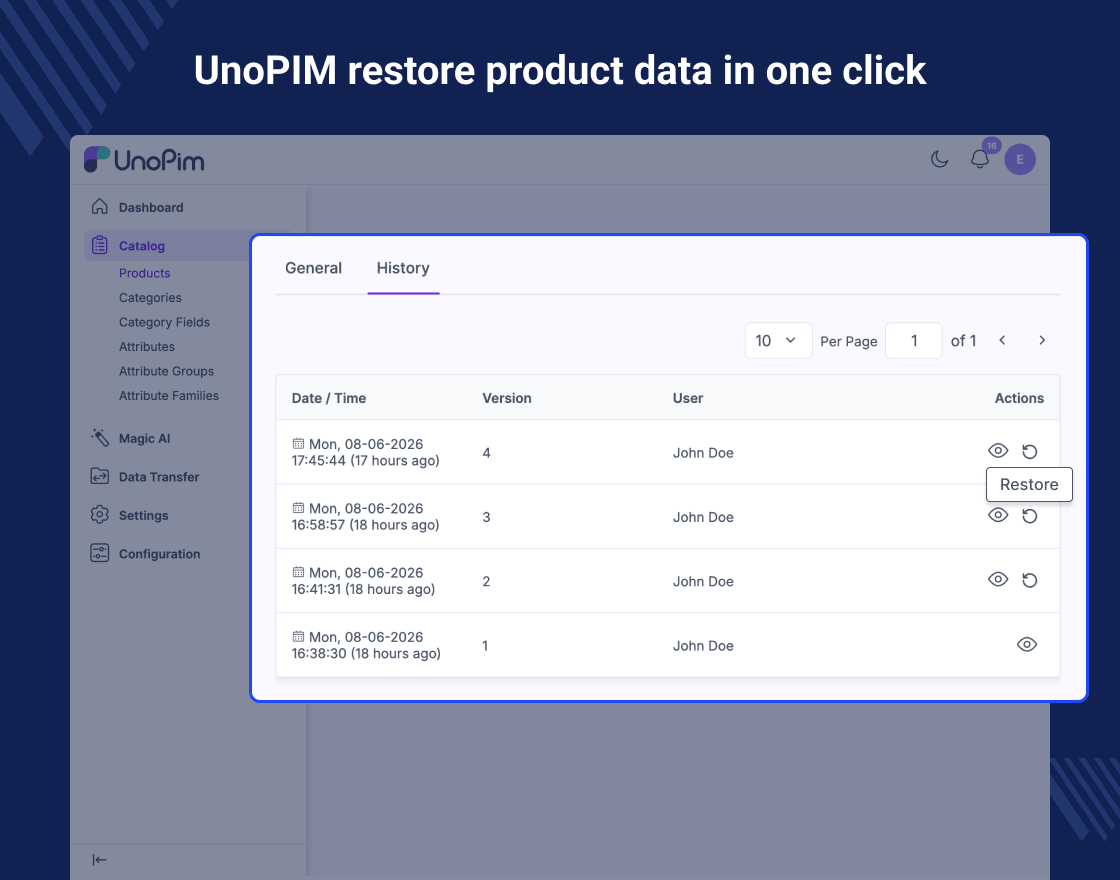Open Magic AI in sidebar
Screen dimensions: 1120x880
tap(144, 439)
